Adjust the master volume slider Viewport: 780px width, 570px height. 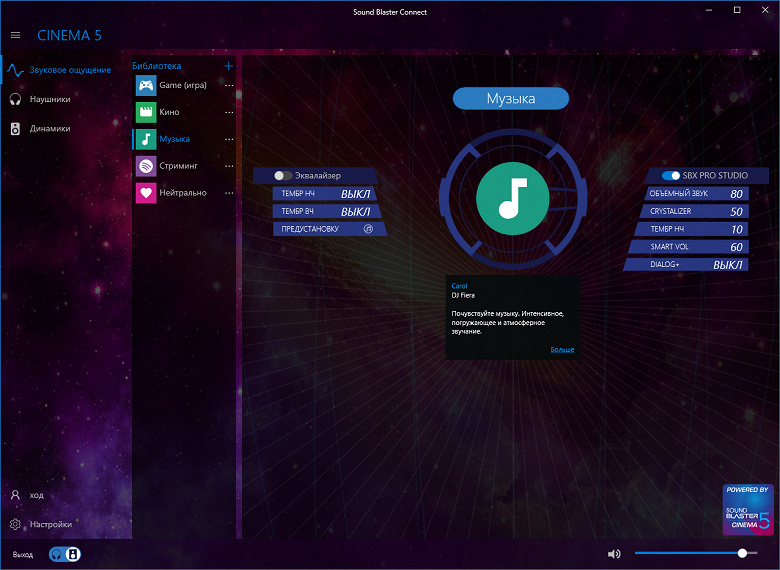click(696, 553)
